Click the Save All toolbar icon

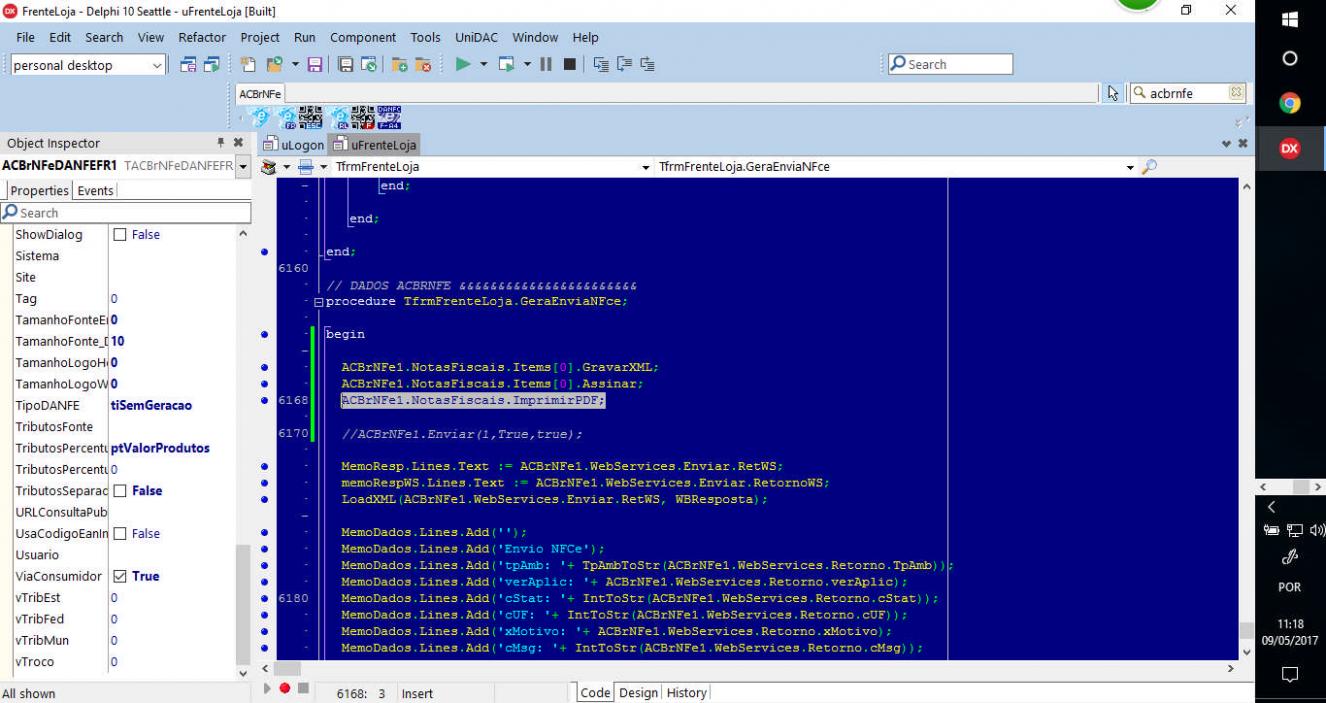[x=345, y=65]
